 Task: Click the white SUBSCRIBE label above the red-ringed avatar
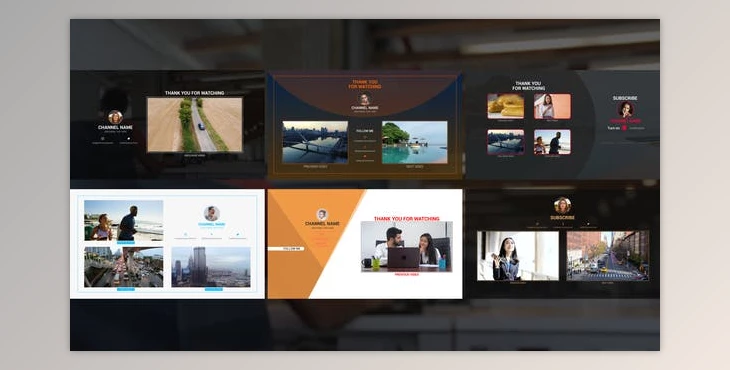point(625,98)
